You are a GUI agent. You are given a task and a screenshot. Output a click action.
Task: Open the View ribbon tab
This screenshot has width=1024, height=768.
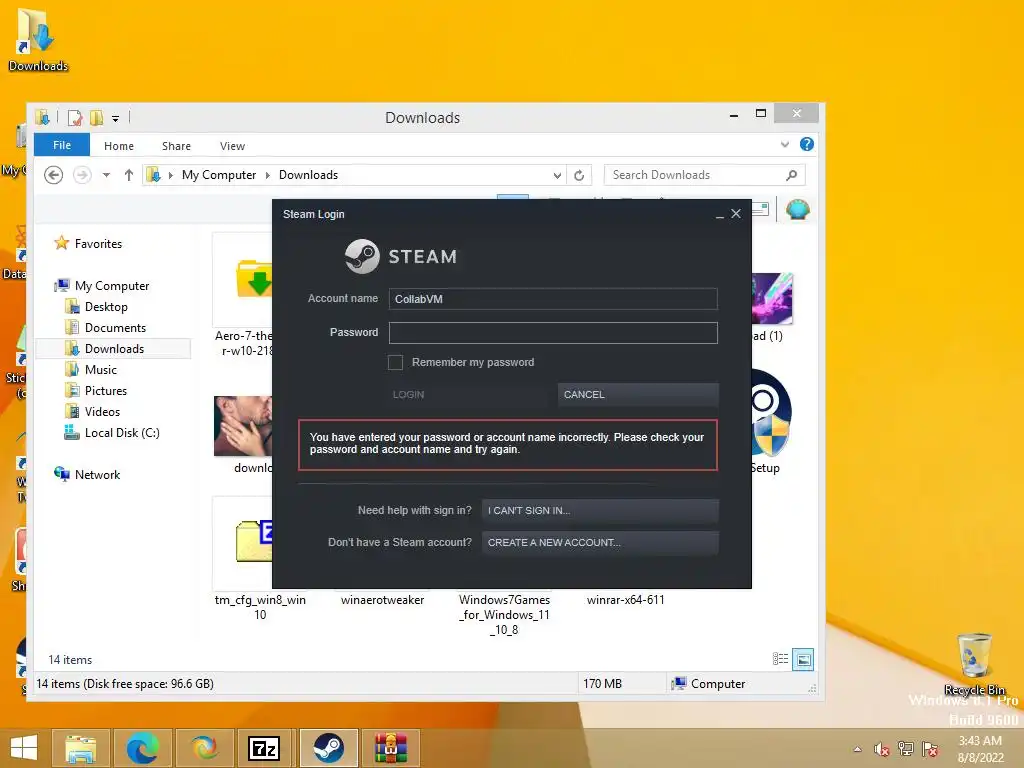(x=232, y=146)
